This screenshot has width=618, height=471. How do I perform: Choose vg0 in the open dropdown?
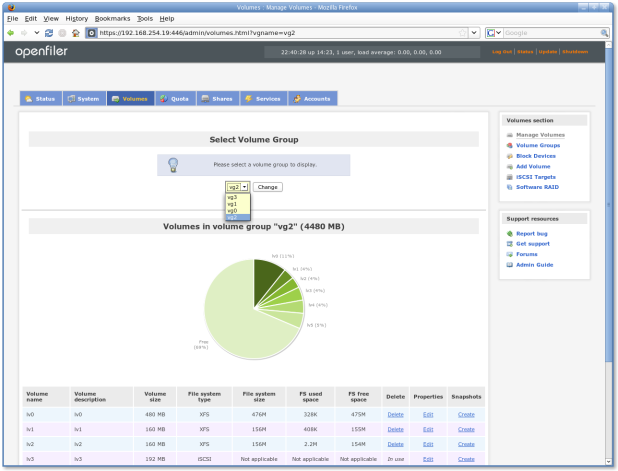tap(232, 211)
